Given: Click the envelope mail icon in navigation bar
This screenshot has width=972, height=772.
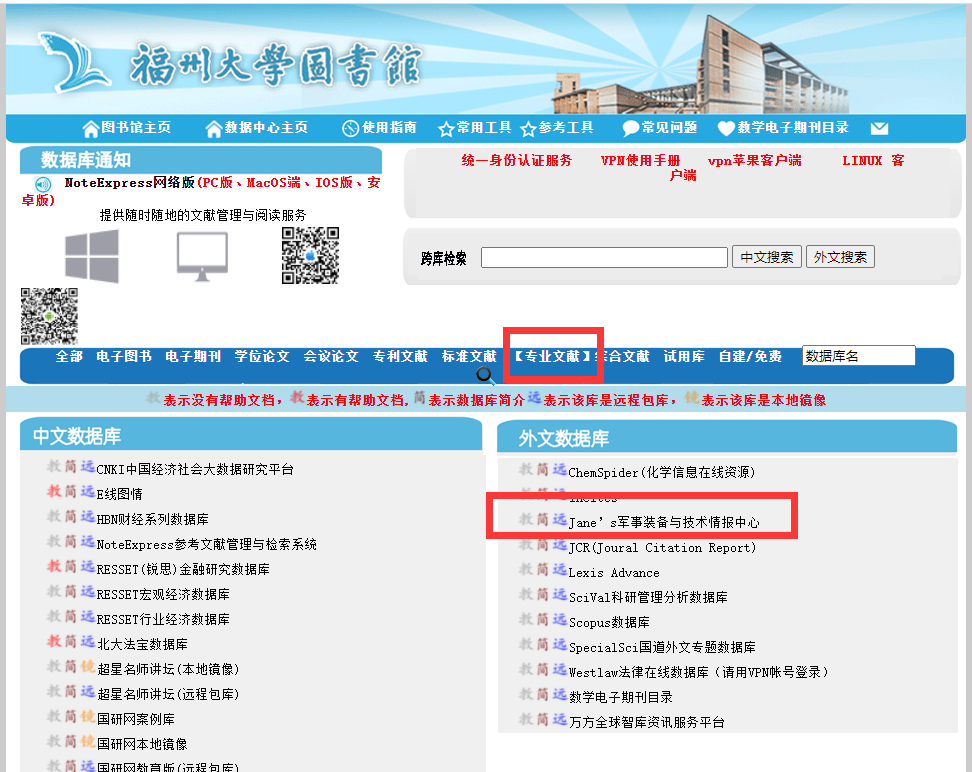Looking at the screenshot, I should click(x=879, y=129).
